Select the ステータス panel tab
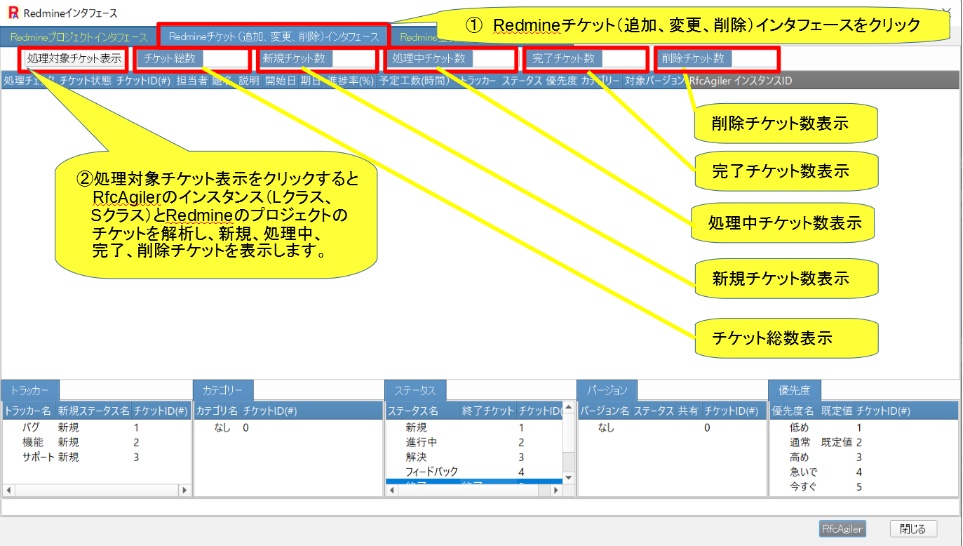963x546 pixels. [x=415, y=390]
